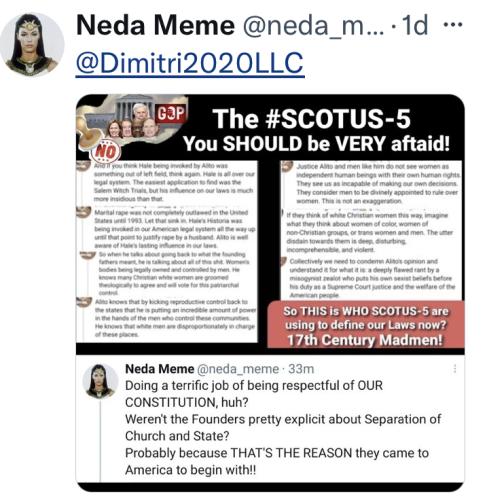Click the Neda Meme name in embedded tweet

click(x=159, y=369)
